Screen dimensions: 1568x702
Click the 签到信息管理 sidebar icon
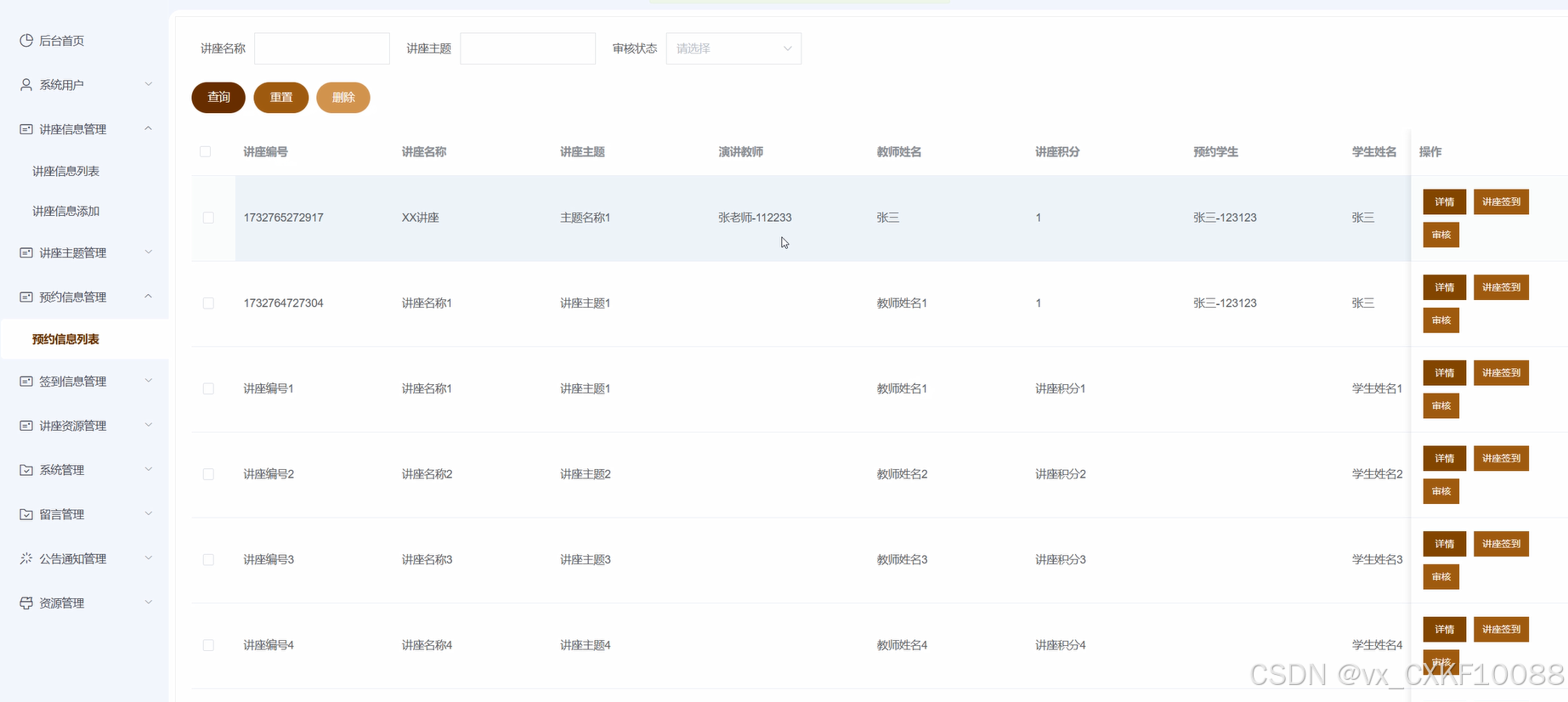[26, 382]
